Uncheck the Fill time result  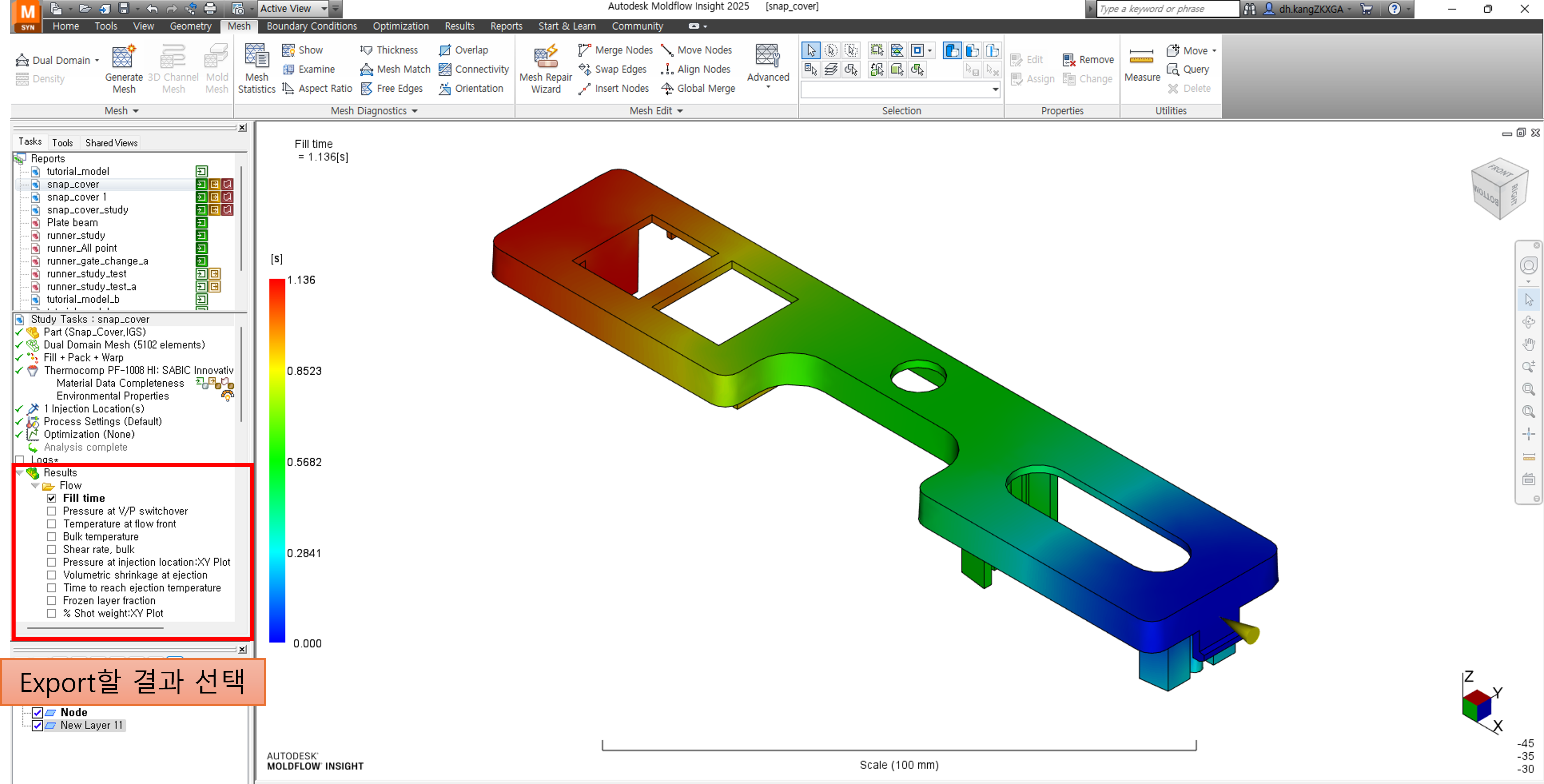pyautogui.click(x=51, y=499)
